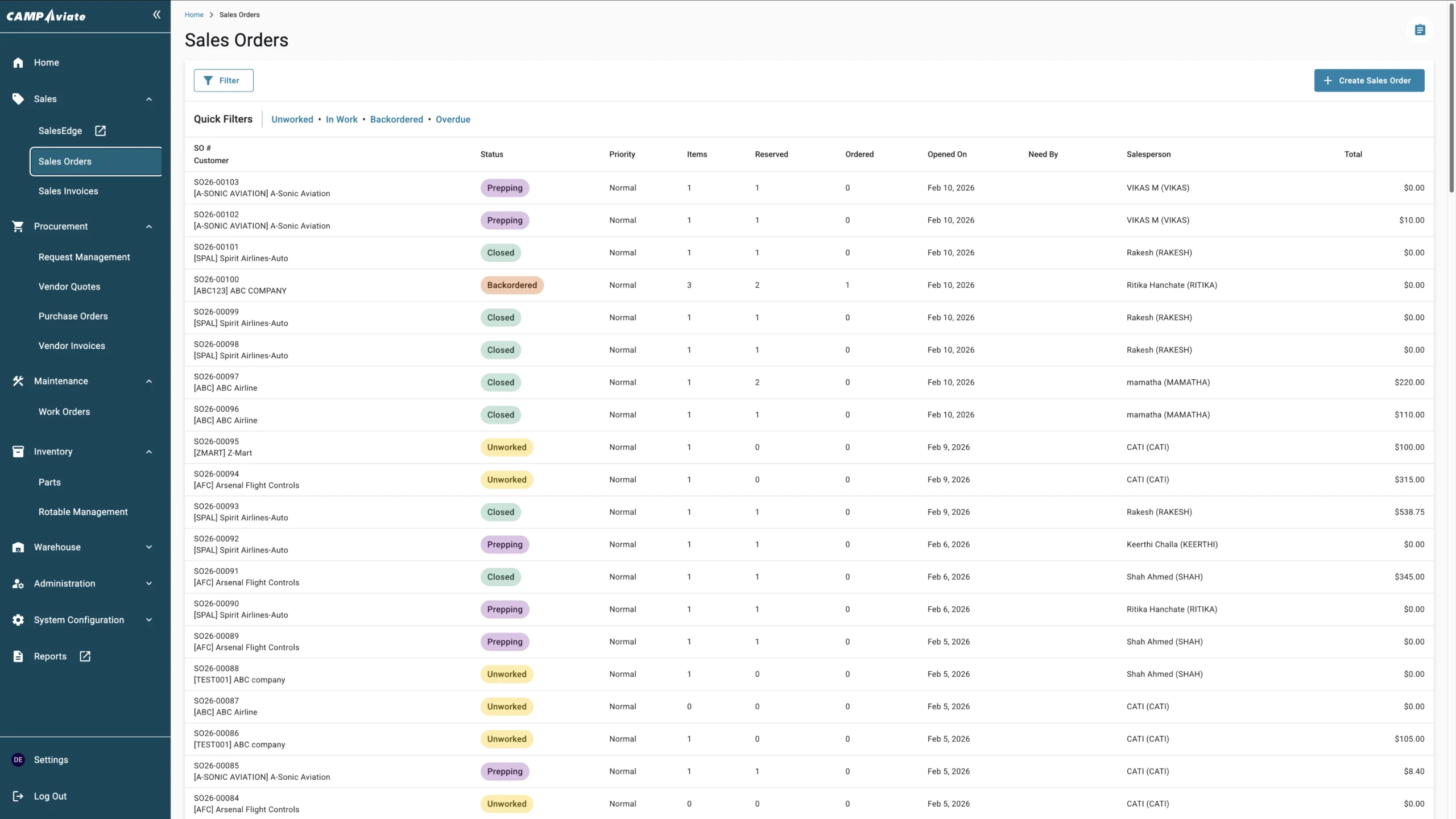Apply the Unworked quick filter
Image resolution: width=1456 pixels, height=819 pixels.
pyautogui.click(x=292, y=119)
